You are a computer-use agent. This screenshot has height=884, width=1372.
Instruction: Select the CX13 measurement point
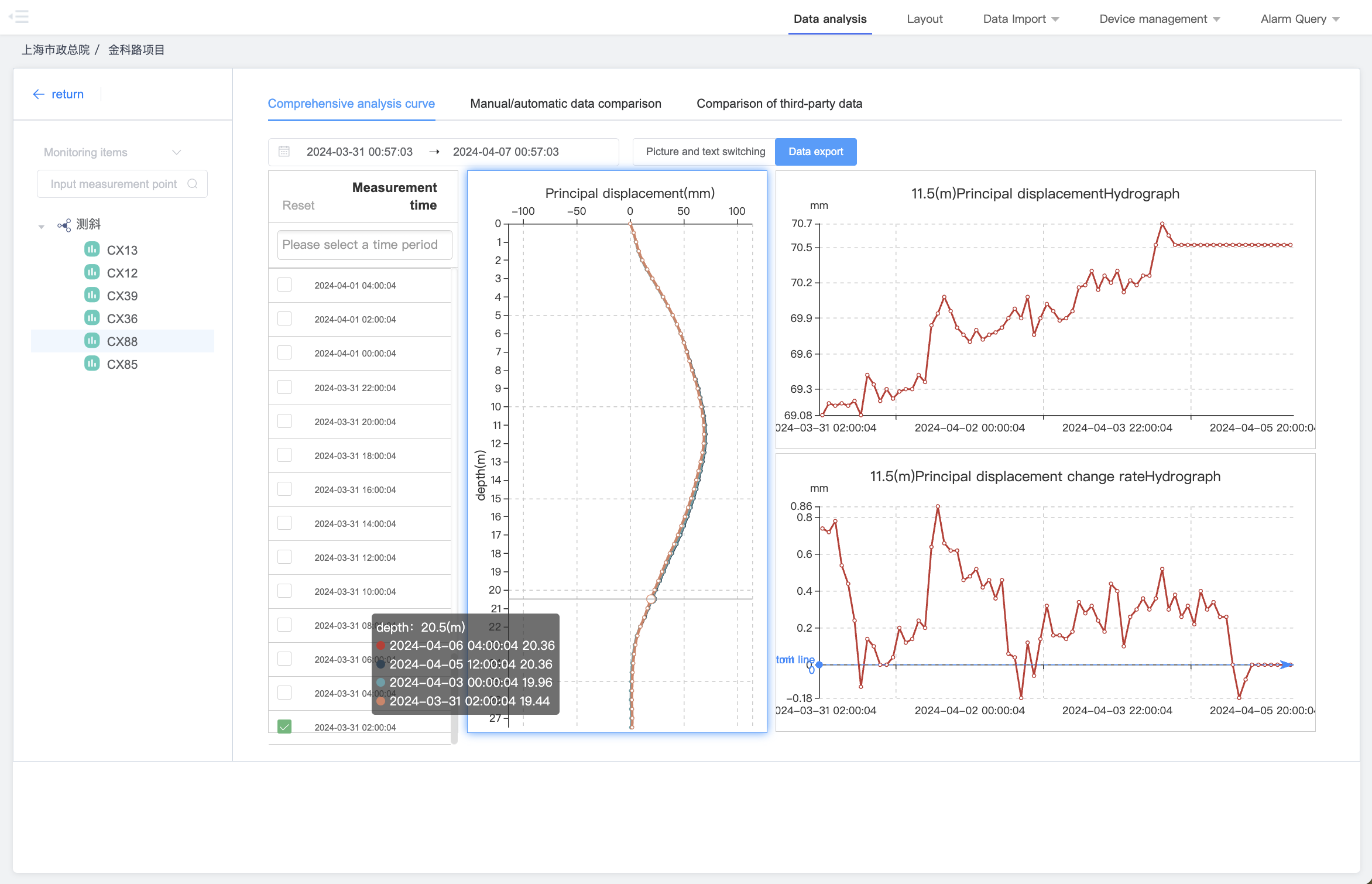click(x=122, y=250)
